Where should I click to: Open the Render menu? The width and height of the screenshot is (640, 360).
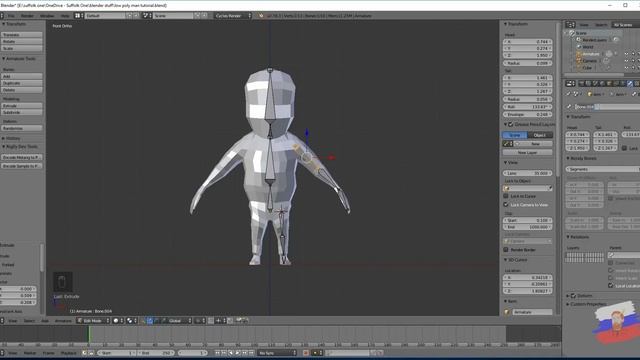[x=27, y=16]
